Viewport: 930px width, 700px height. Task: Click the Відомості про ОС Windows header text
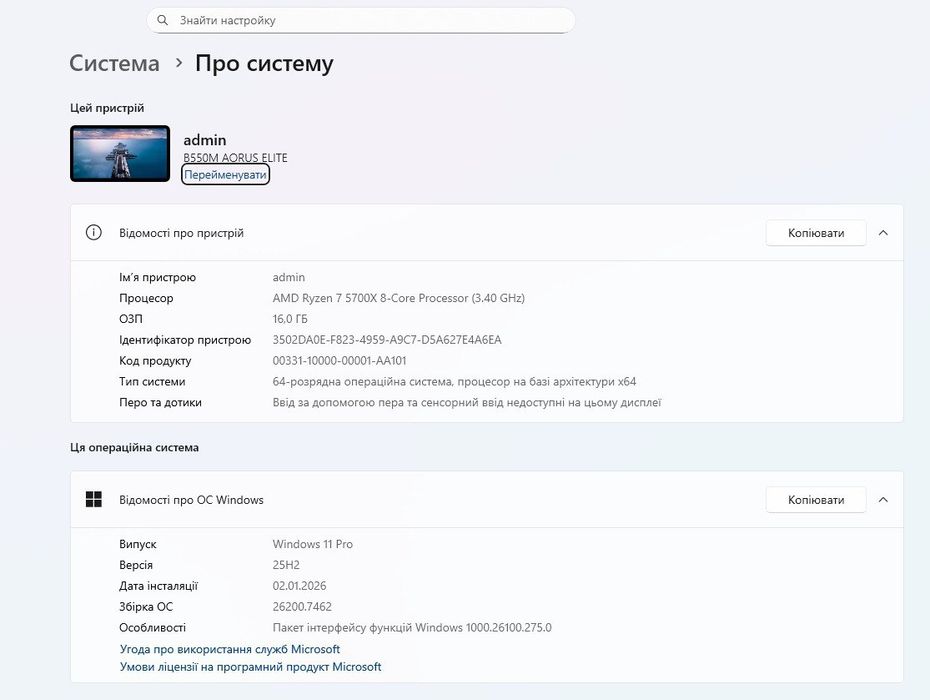(192, 500)
